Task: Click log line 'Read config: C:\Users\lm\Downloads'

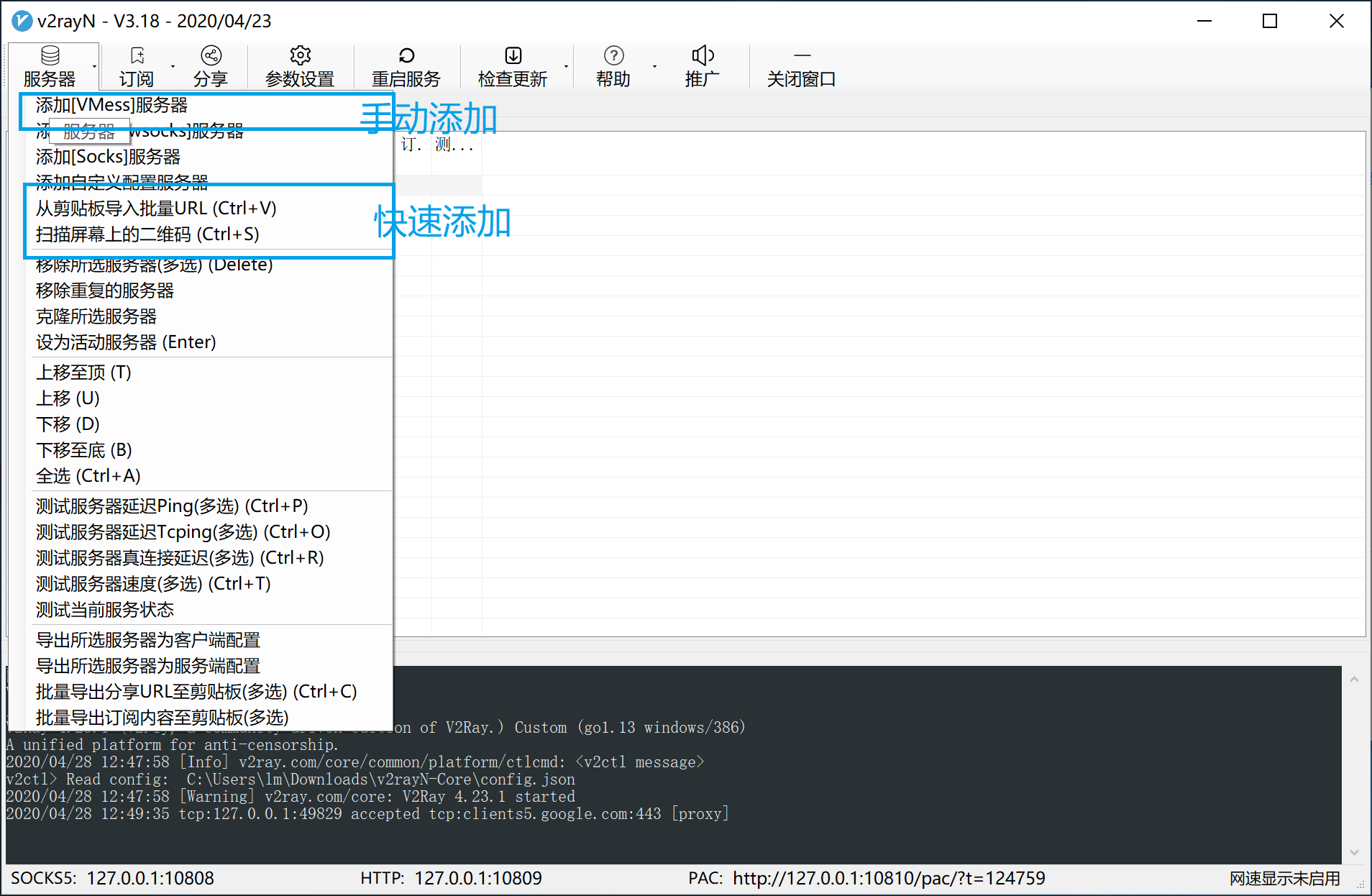Action: (x=291, y=780)
